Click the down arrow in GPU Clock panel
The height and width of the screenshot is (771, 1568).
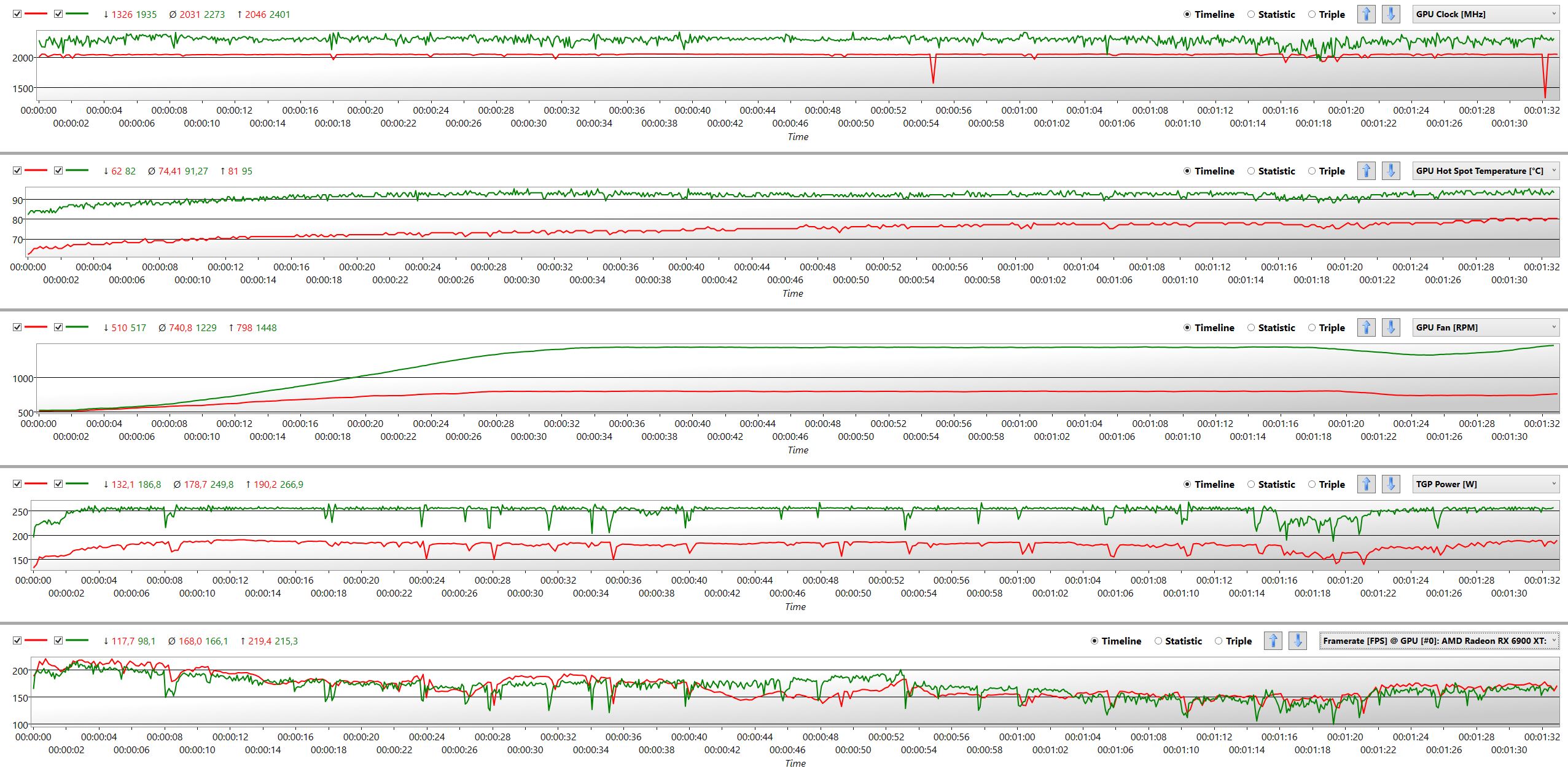(x=1391, y=14)
